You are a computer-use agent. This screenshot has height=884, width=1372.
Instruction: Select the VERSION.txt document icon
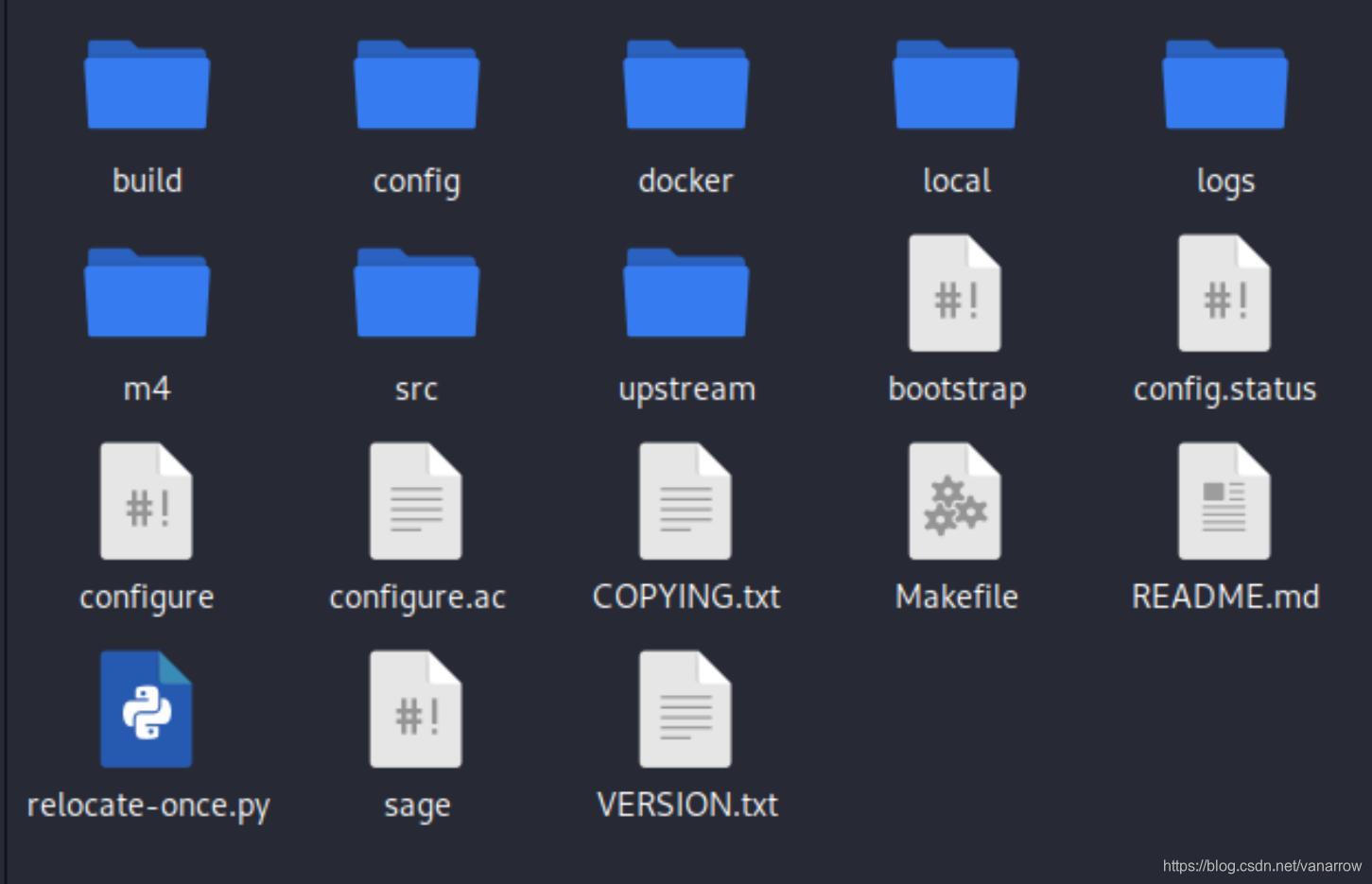pos(686,709)
